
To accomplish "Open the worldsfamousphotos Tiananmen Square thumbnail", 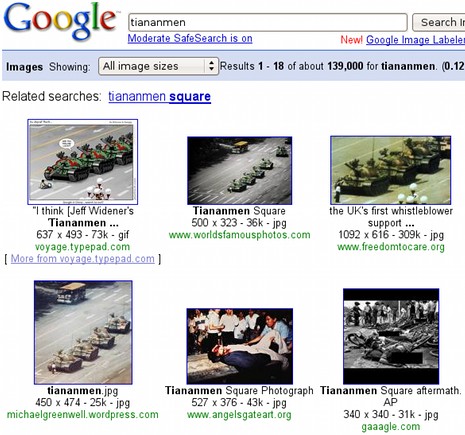I will (239, 170).
